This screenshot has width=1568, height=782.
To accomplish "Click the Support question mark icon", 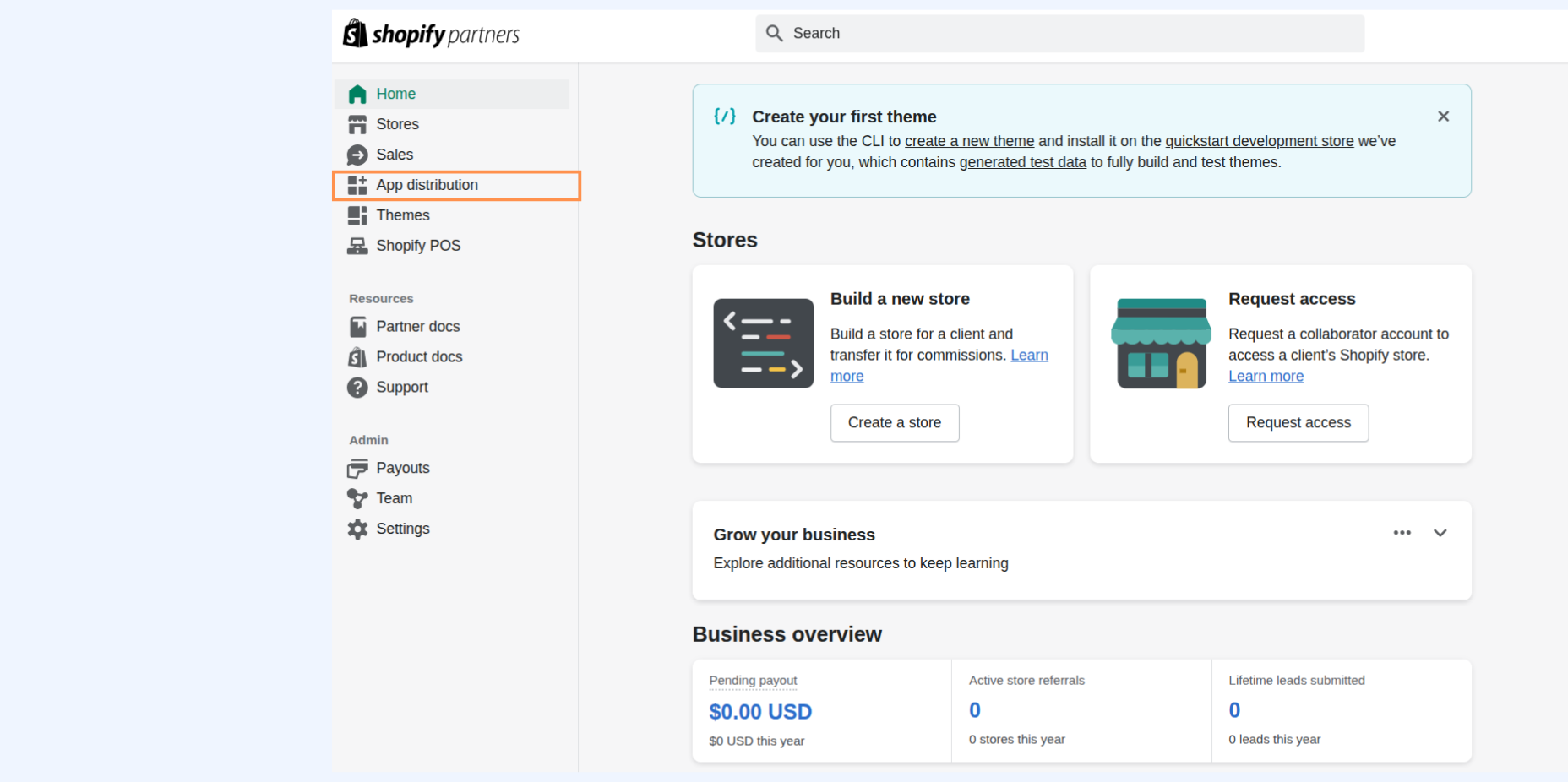I will tap(357, 388).
